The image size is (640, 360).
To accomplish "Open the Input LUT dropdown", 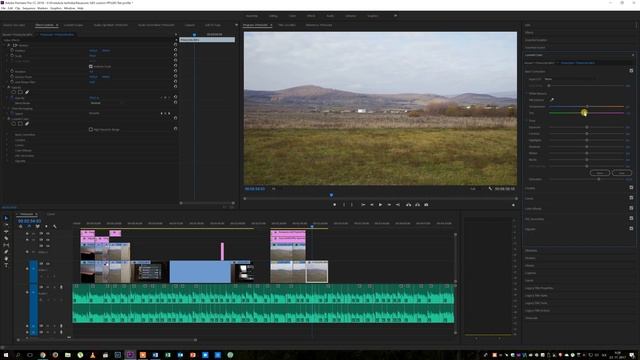I will click(570, 79).
